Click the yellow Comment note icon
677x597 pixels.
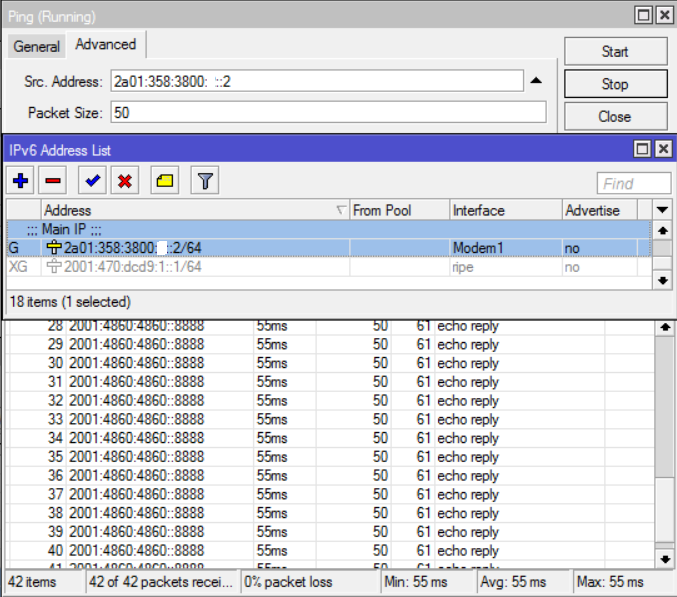[x=165, y=181]
